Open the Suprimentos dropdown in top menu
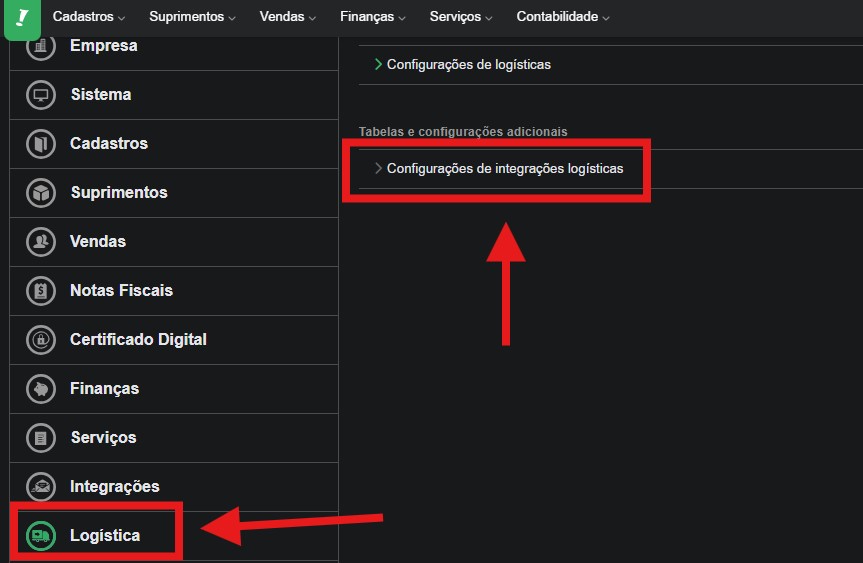The image size is (863, 563). click(192, 17)
